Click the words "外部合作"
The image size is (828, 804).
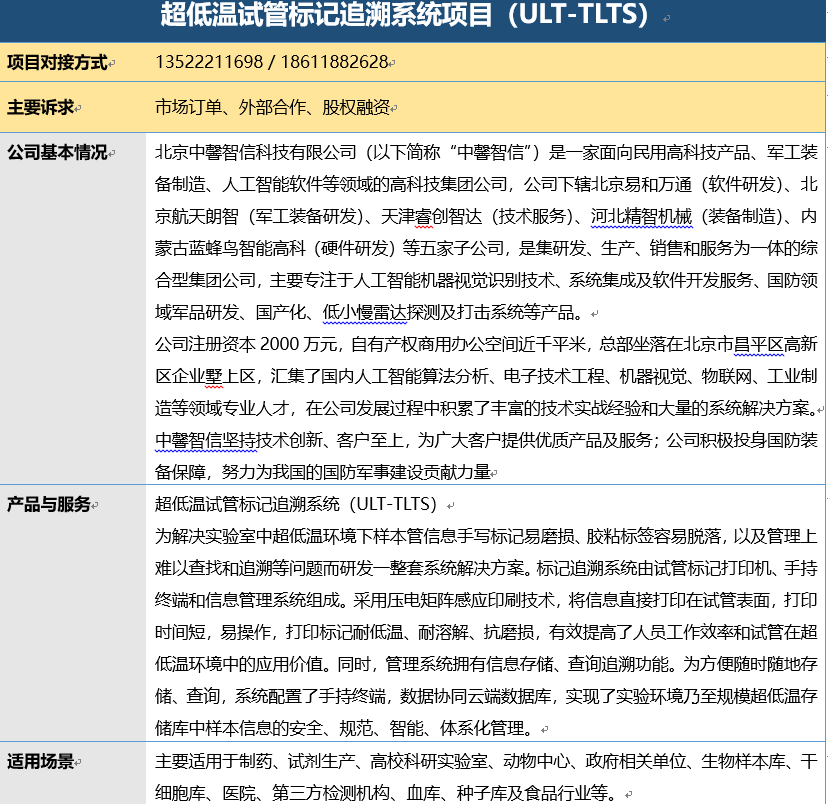tap(272, 108)
